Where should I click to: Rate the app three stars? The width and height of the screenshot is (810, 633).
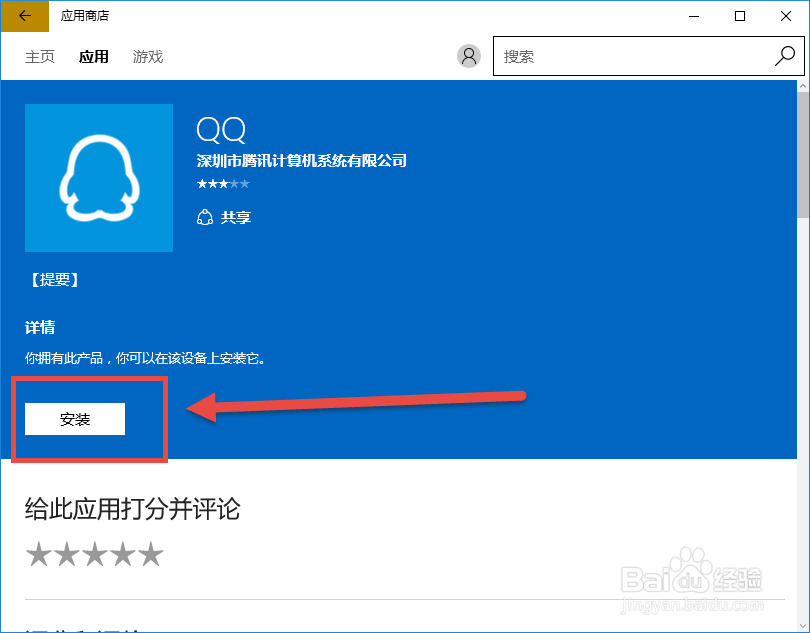pyautogui.click(x=95, y=554)
